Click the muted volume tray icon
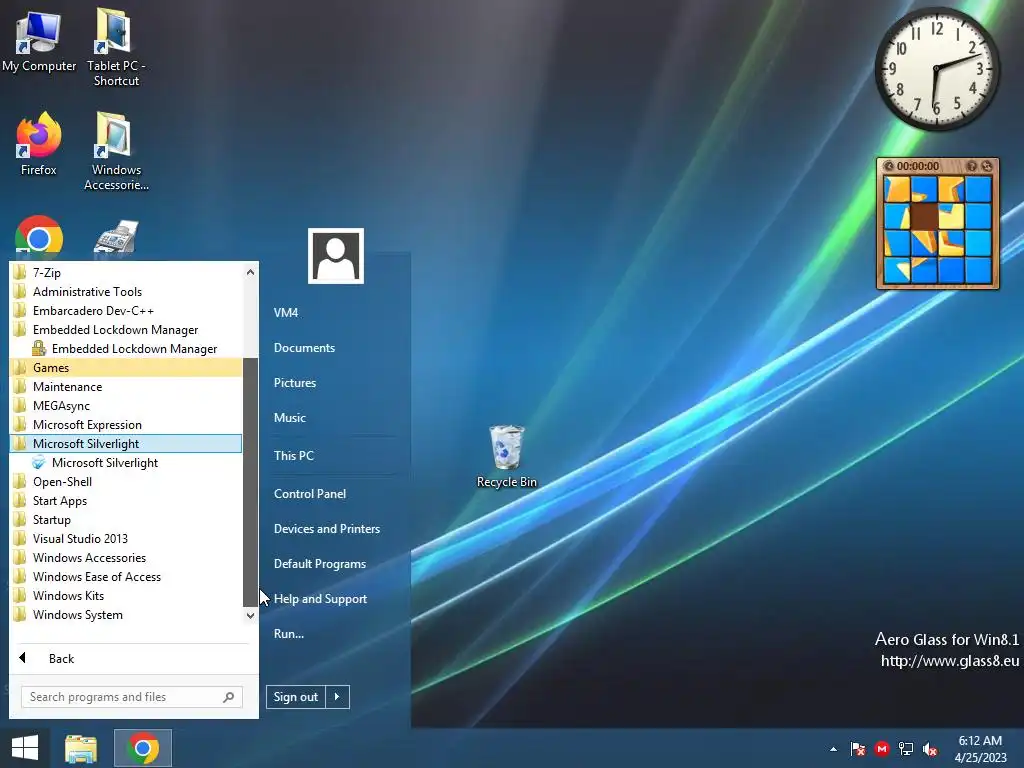Viewport: 1024px width, 768px height. tap(930, 749)
